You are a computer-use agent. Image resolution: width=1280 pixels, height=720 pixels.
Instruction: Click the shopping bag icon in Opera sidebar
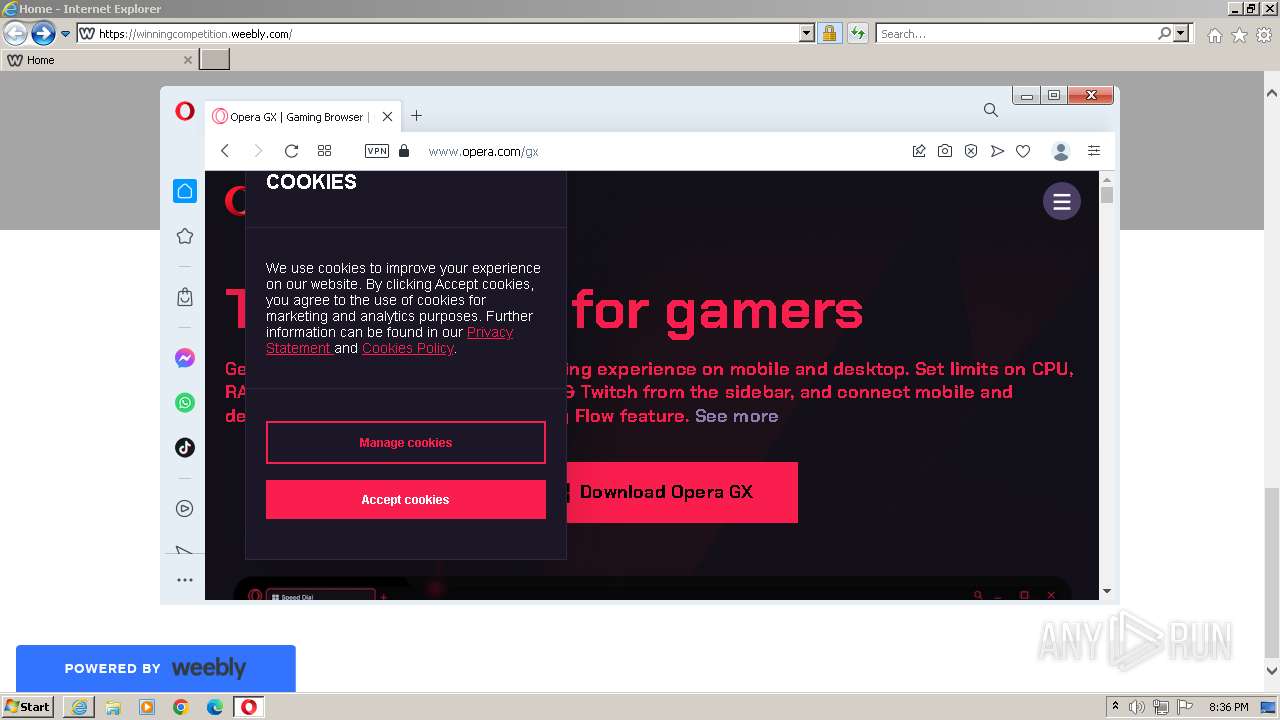point(185,297)
